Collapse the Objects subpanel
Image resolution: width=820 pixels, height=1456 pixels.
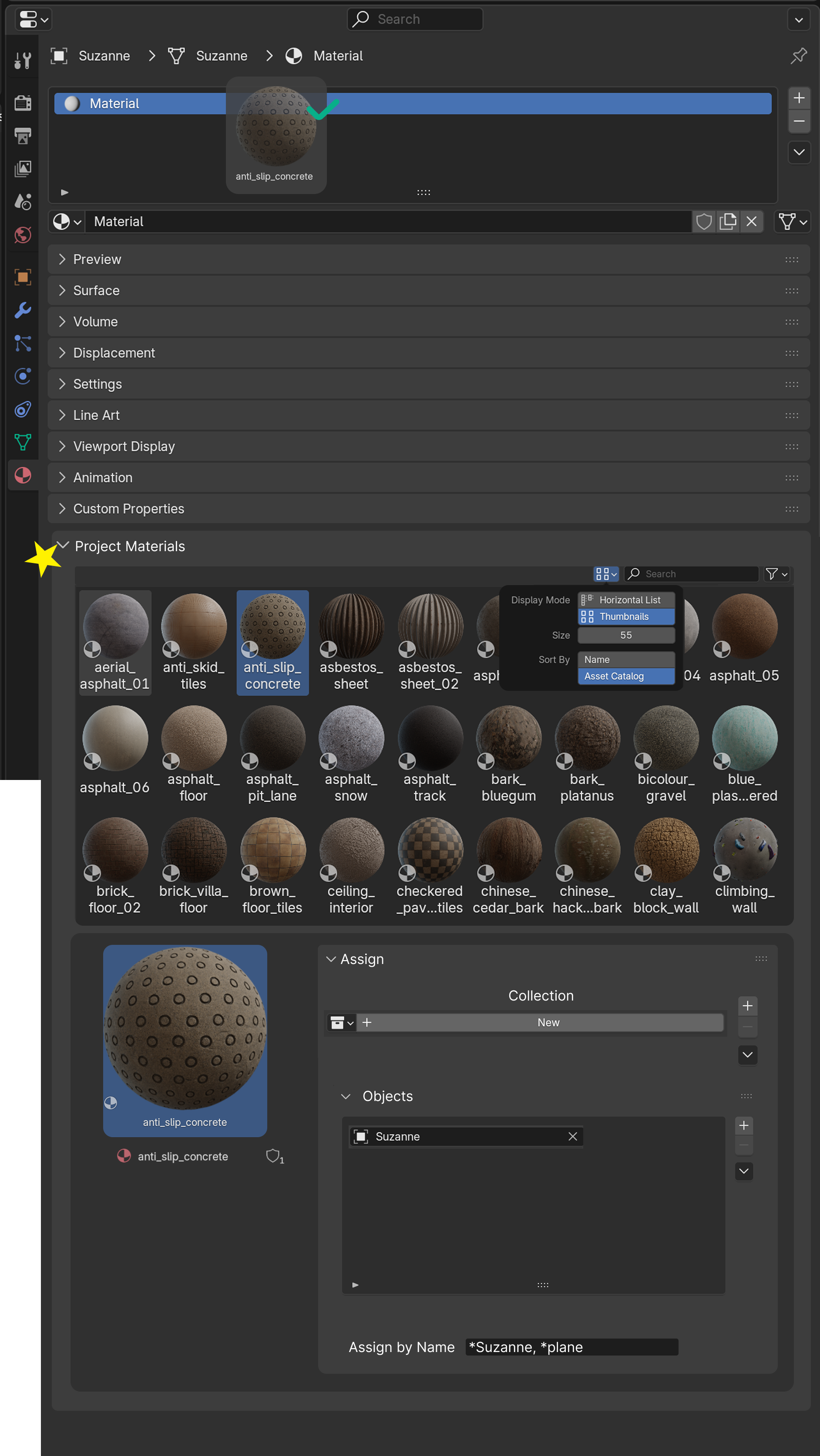346,1096
